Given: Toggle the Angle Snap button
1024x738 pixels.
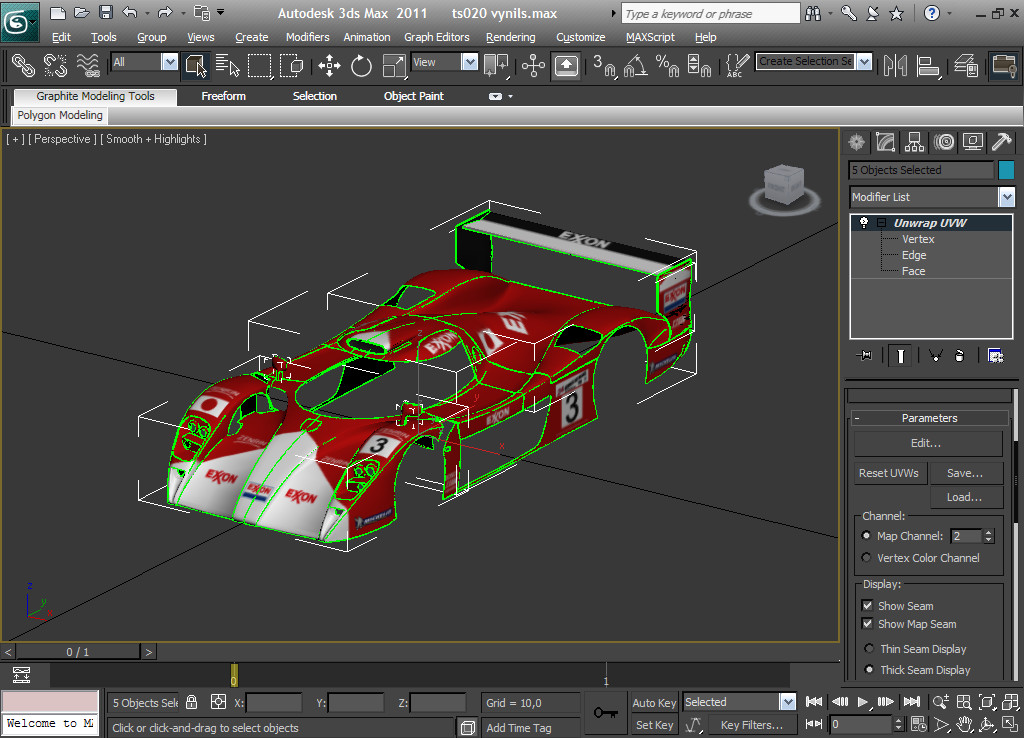Looking at the screenshot, I should pos(635,65).
